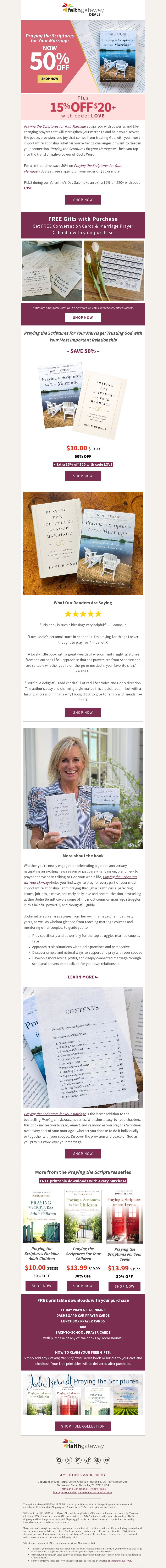Open the TikTok social icon

pos(88,1460)
